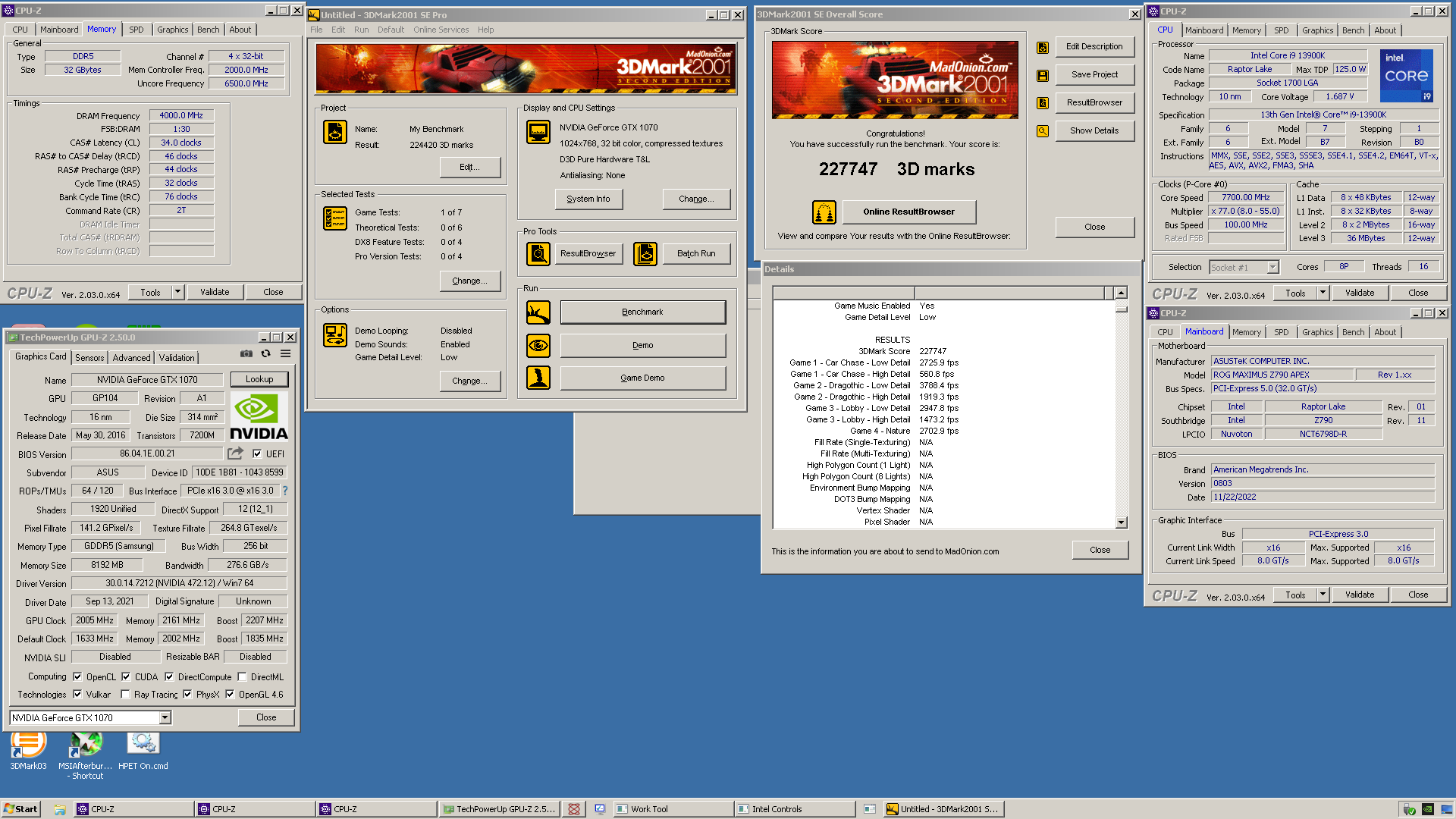Click the System Info button
Viewport: 1456px width, 819px height.
pos(588,199)
